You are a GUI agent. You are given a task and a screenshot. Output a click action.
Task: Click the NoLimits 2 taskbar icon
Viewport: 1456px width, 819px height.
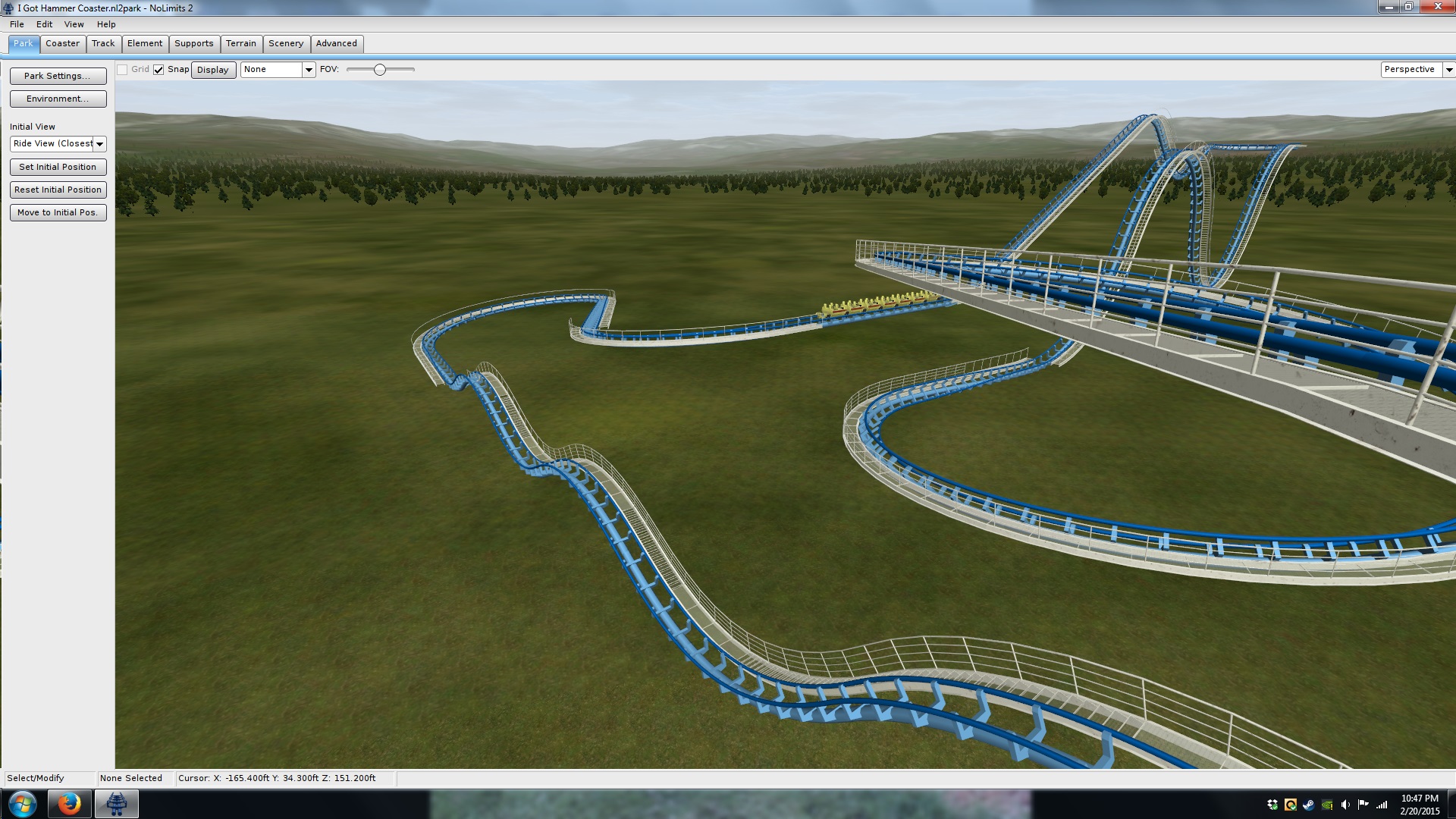coord(116,804)
